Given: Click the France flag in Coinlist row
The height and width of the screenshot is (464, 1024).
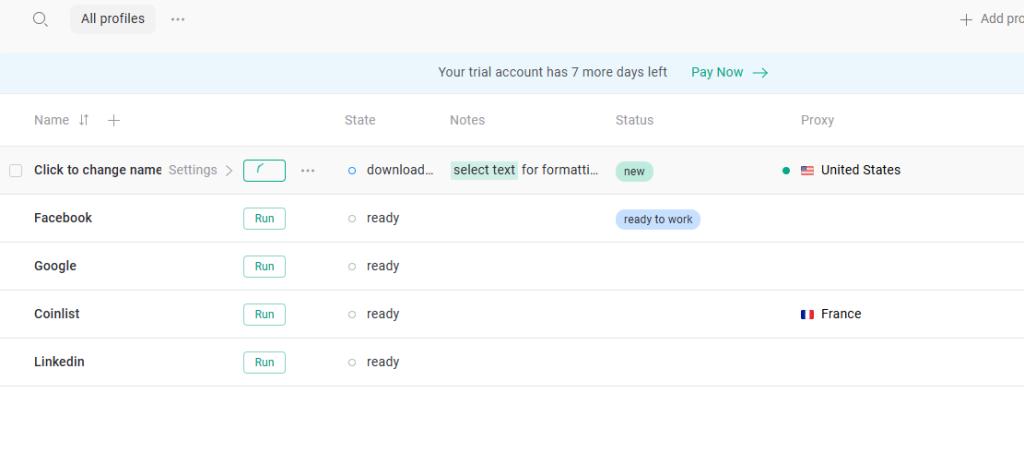Looking at the screenshot, I should point(807,314).
